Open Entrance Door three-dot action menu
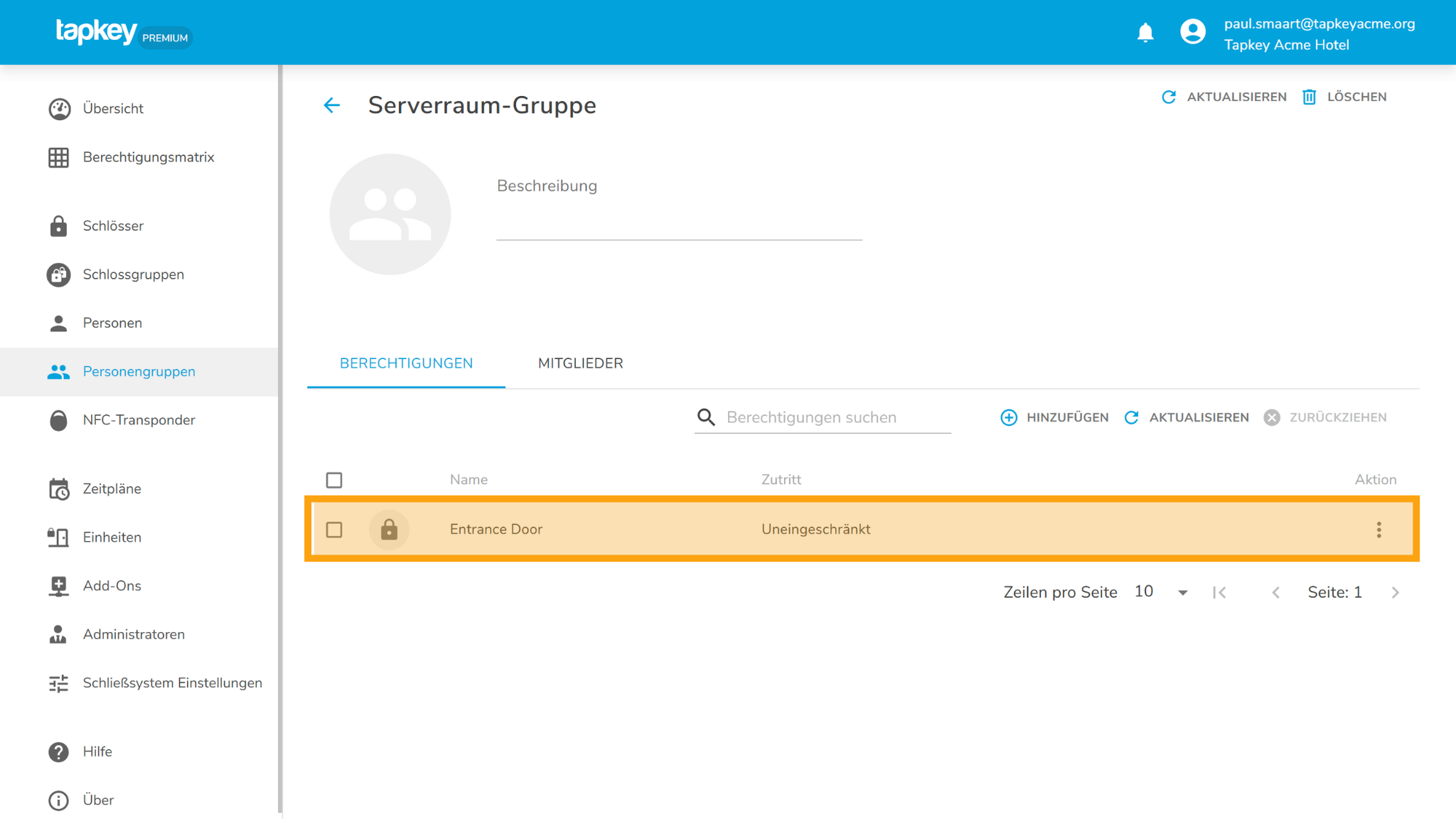 [1379, 530]
